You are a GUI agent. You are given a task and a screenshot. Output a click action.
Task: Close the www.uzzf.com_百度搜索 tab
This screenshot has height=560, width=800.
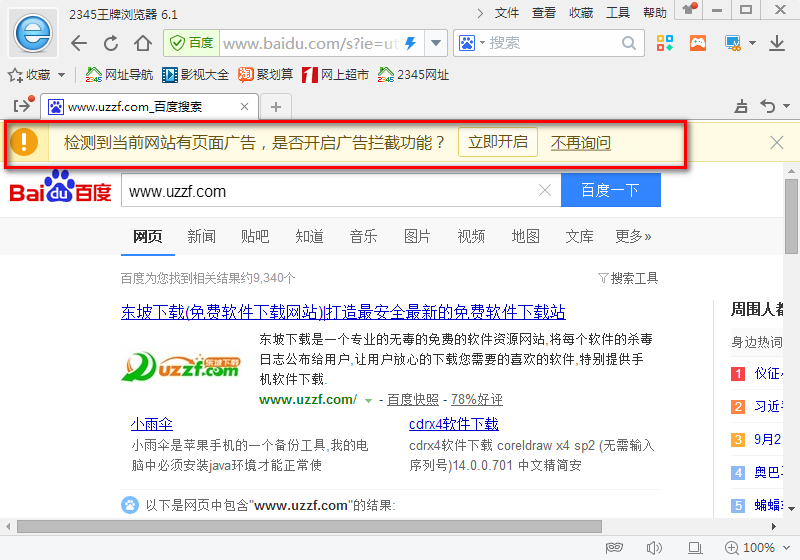(244, 107)
